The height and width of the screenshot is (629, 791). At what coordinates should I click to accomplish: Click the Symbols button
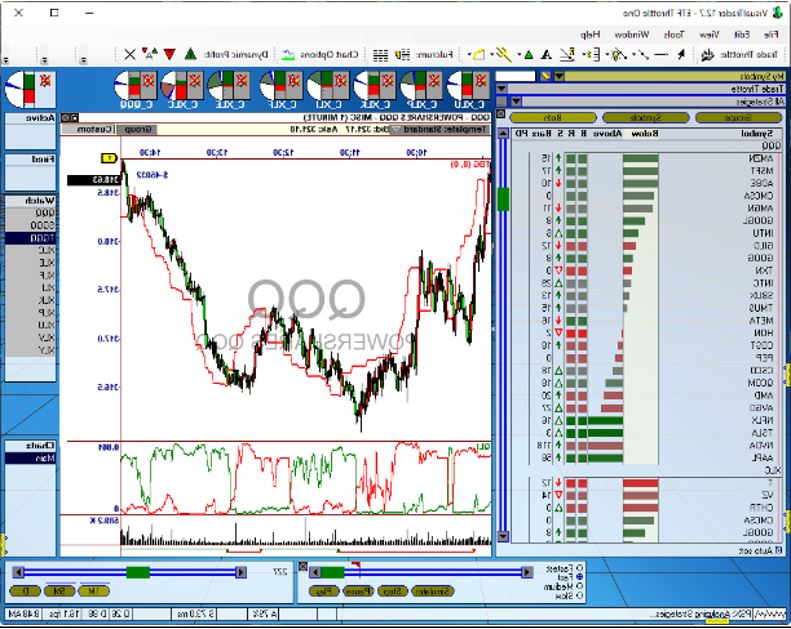pos(645,118)
